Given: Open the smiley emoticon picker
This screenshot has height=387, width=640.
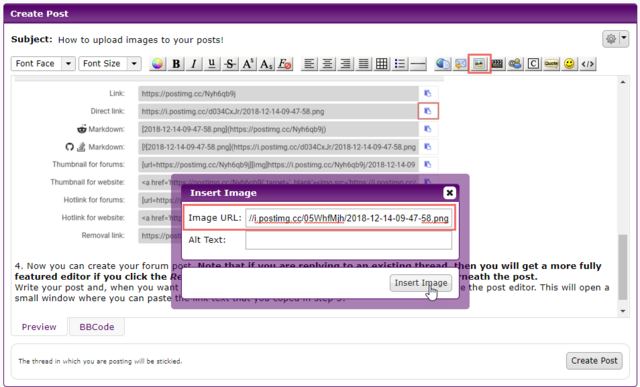Looking at the screenshot, I should coord(569,64).
